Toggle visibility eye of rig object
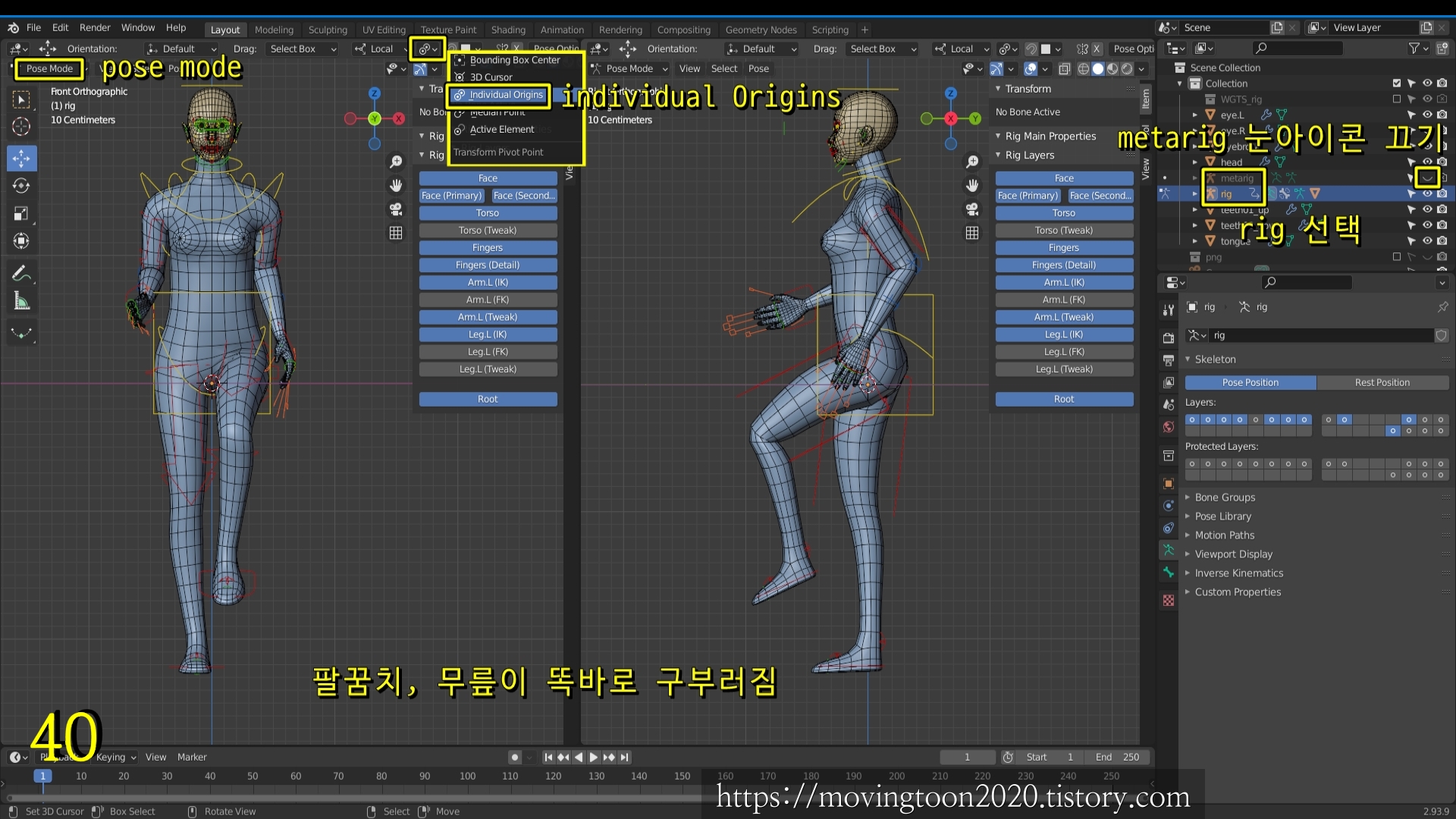 pyautogui.click(x=1427, y=193)
